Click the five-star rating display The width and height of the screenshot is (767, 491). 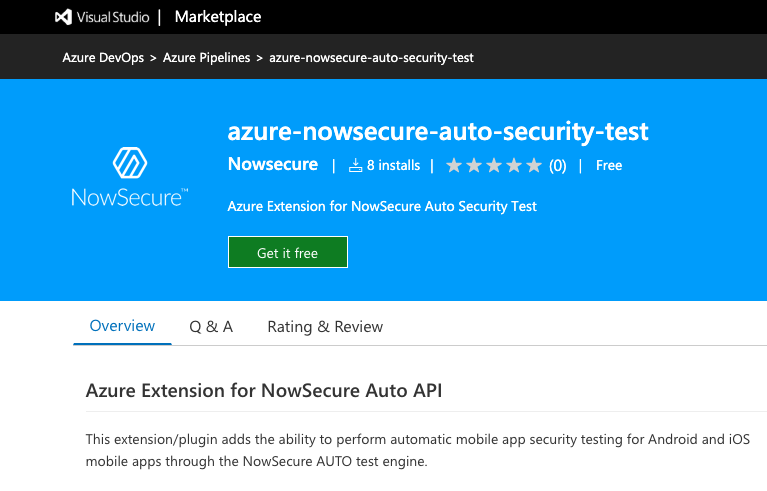(x=494, y=165)
